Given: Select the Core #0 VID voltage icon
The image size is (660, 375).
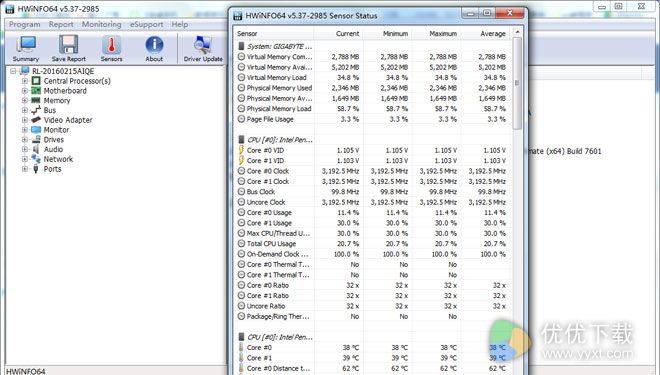Looking at the screenshot, I should 241,150.
